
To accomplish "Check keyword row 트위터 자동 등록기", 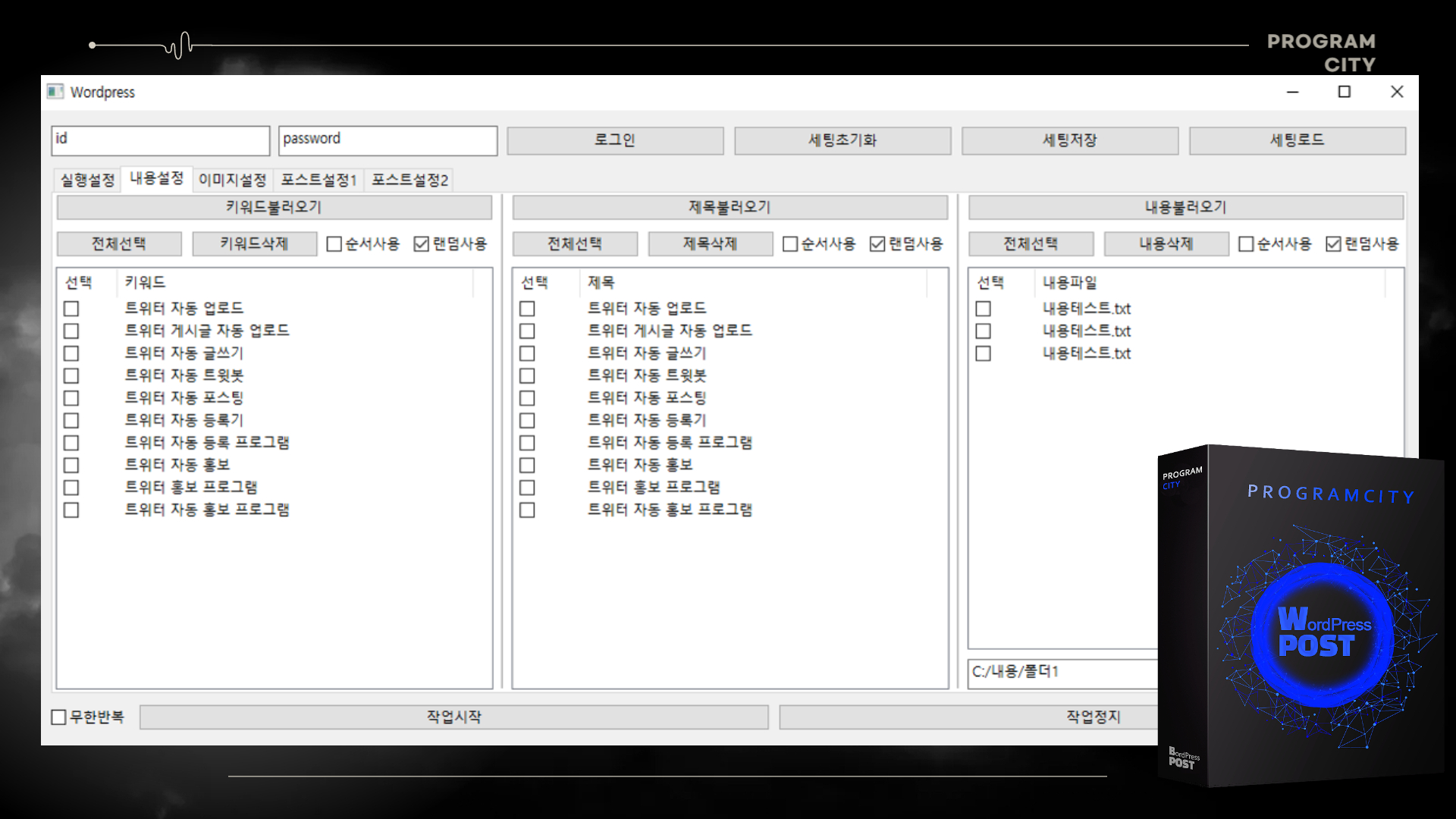I will point(71,421).
